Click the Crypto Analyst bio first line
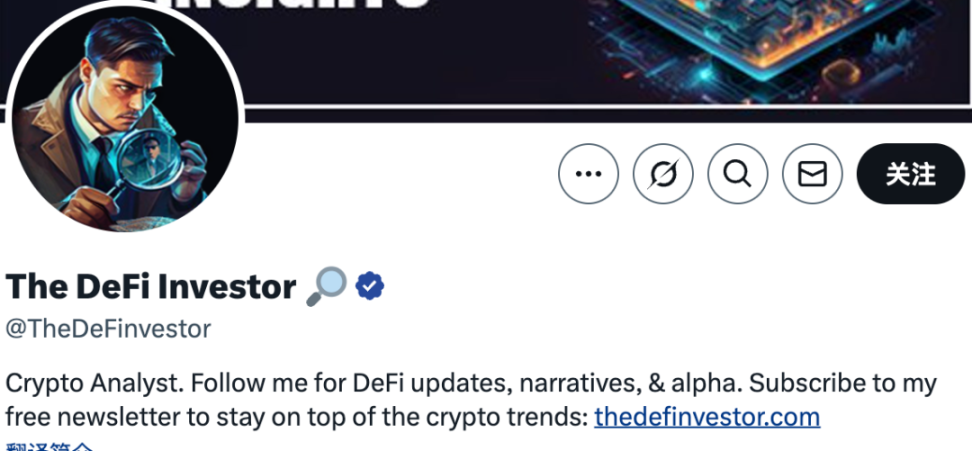Image resolution: width=972 pixels, height=451 pixels. coord(471,383)
